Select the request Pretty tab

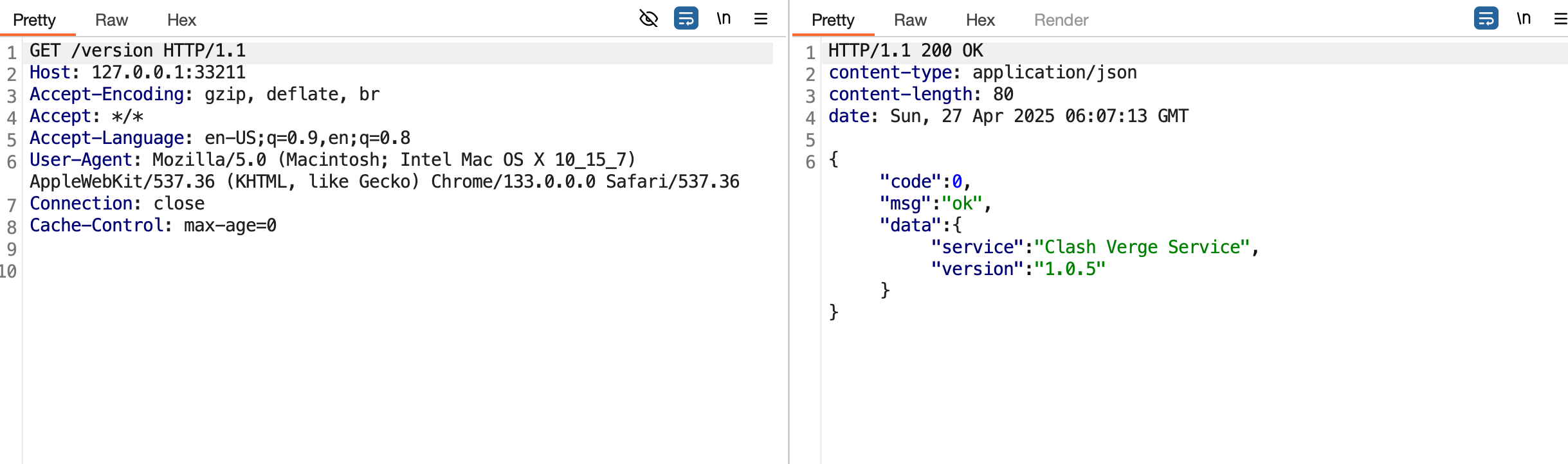point(34,20)
